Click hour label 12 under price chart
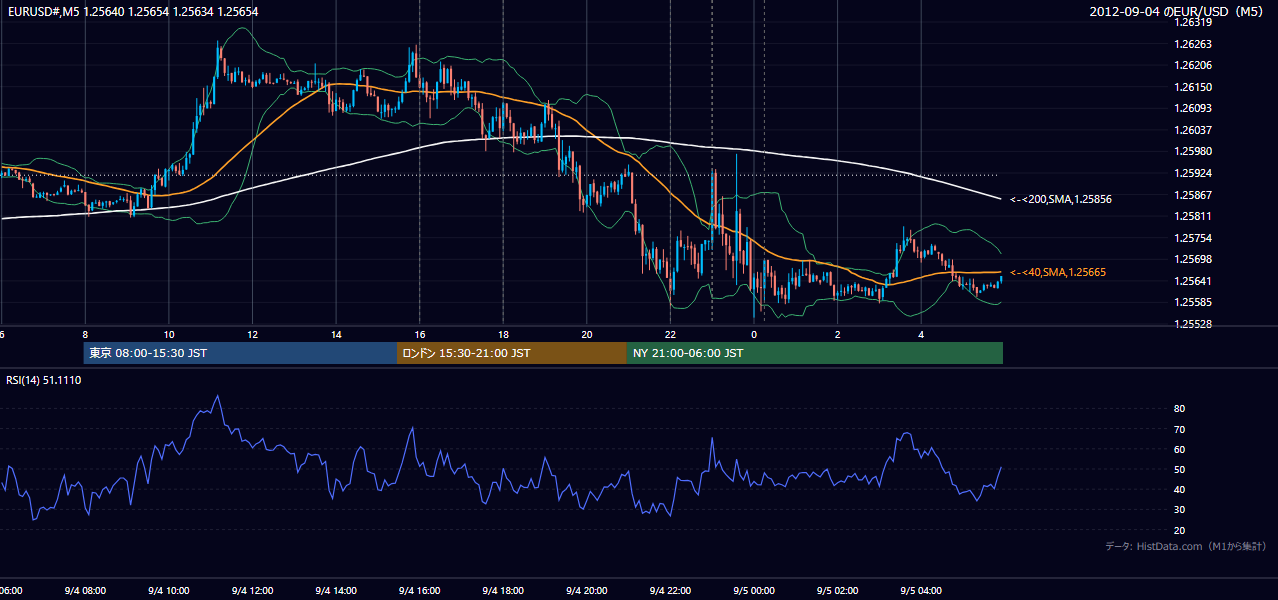Screen dimensions: 1278x600 point(252,335)
